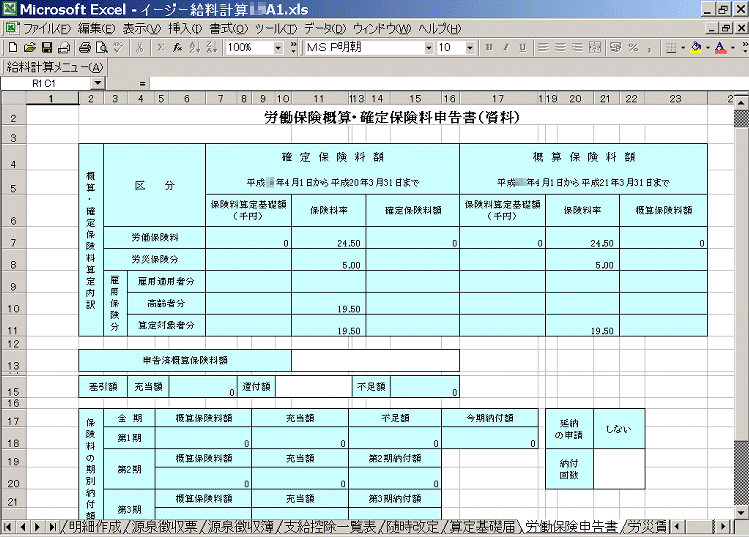
Task: Toggle underline formatting
Action: (x=522, y=47)
